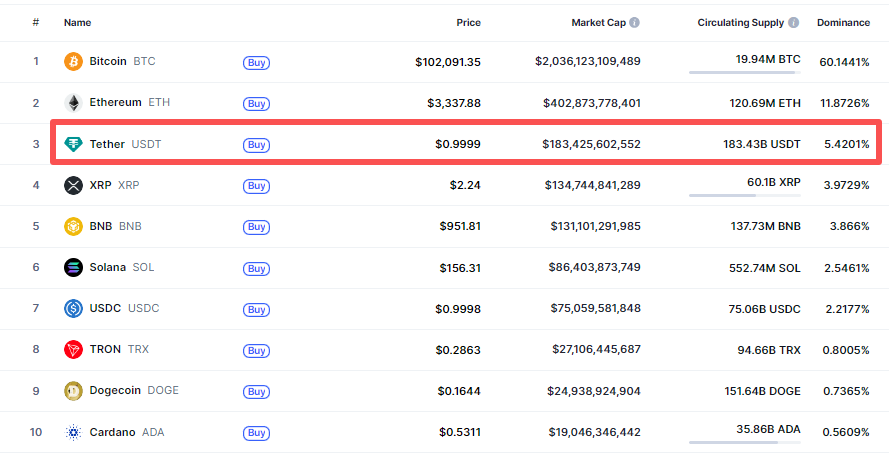The height and width of the screenshot is (453, 889).
Task: Click the BNB logo icon
Action: coord(73,226)
